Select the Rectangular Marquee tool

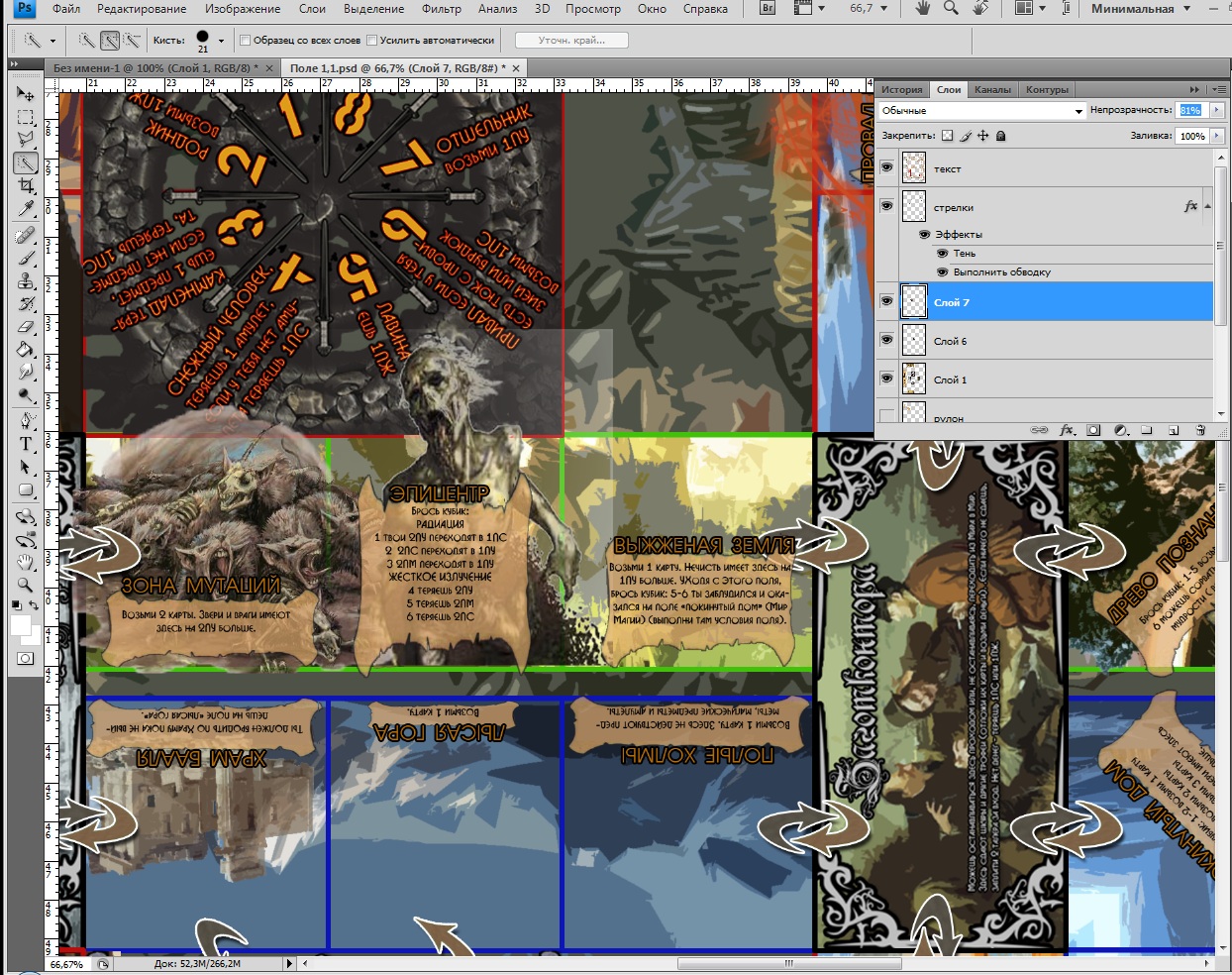[x=26, y=117]
